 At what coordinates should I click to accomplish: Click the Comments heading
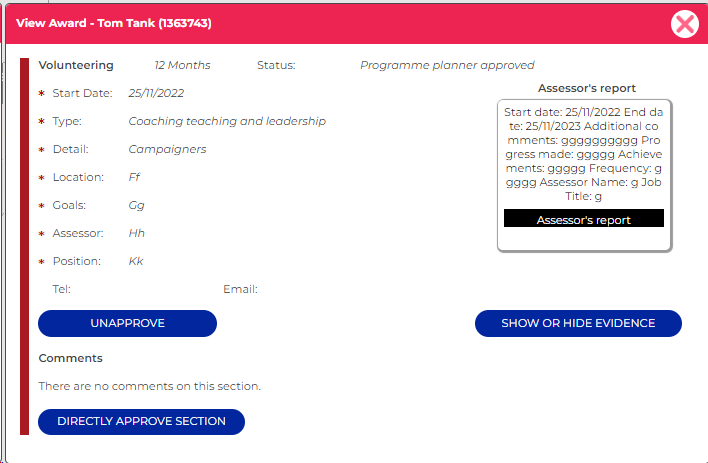pos(70,358)
